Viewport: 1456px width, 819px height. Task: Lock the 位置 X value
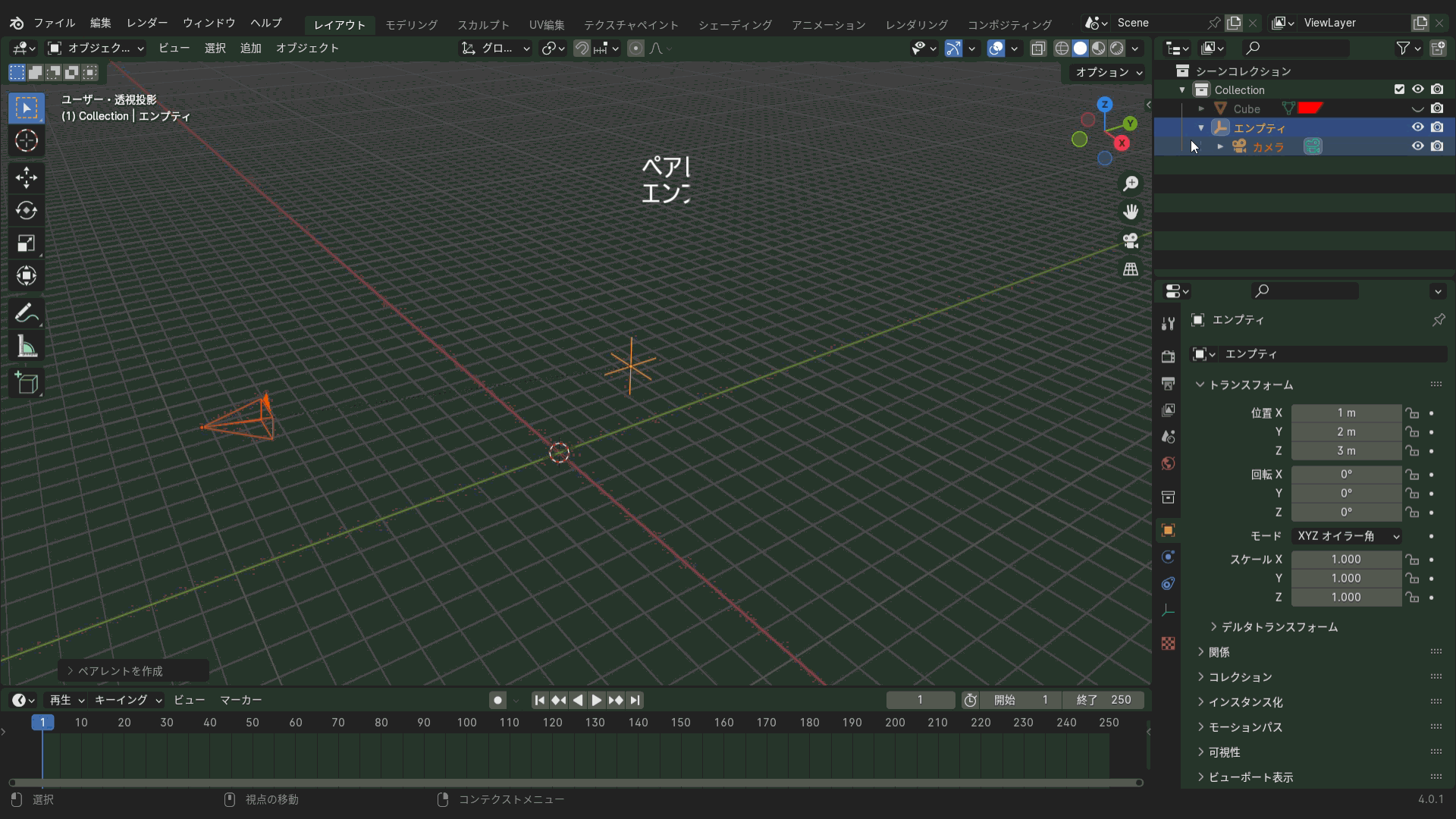tap(1412, 413)
